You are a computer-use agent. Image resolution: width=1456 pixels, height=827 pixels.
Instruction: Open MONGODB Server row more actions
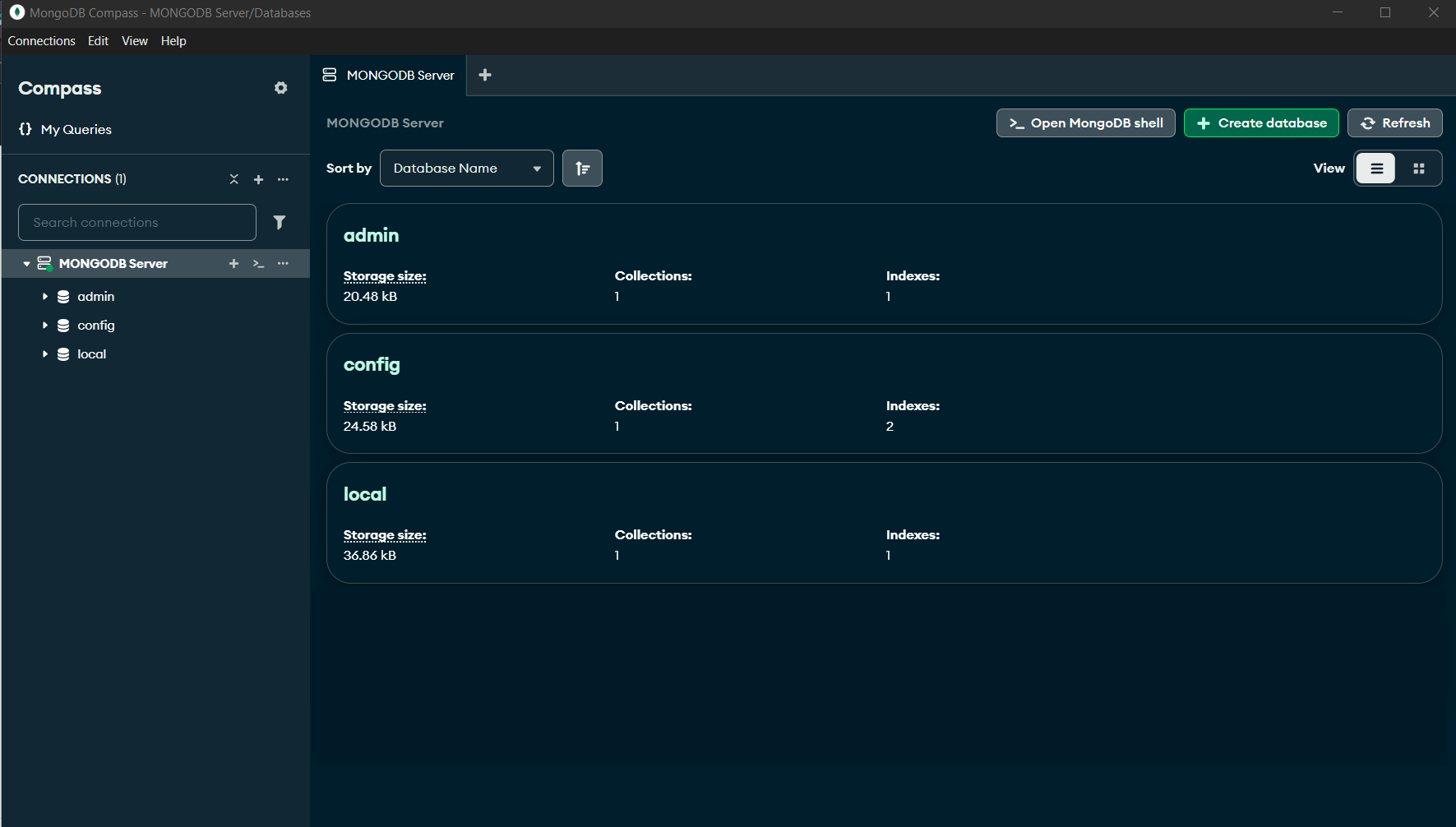pos(283,264)
